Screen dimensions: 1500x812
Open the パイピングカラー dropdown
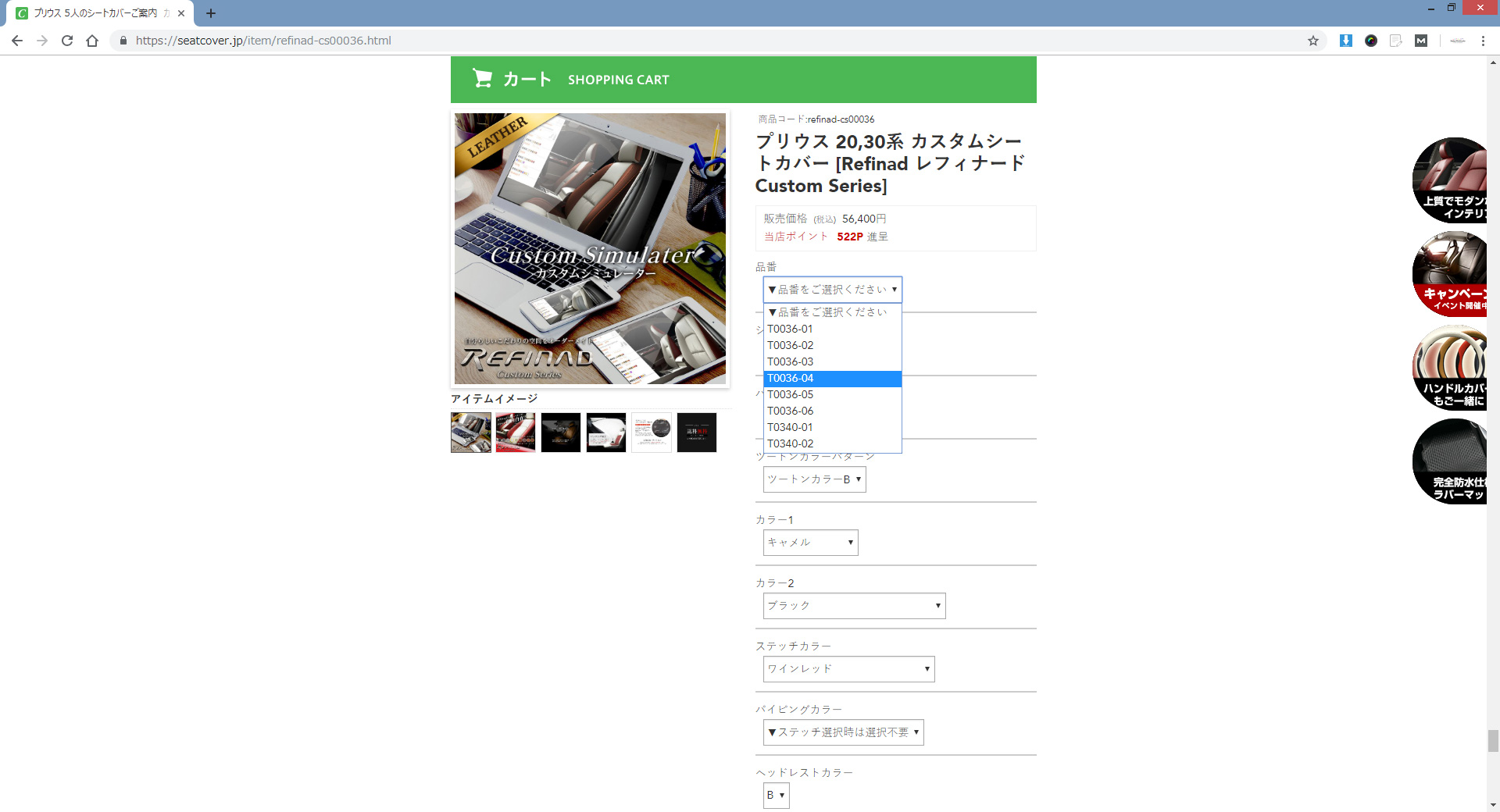pos(844,732)
